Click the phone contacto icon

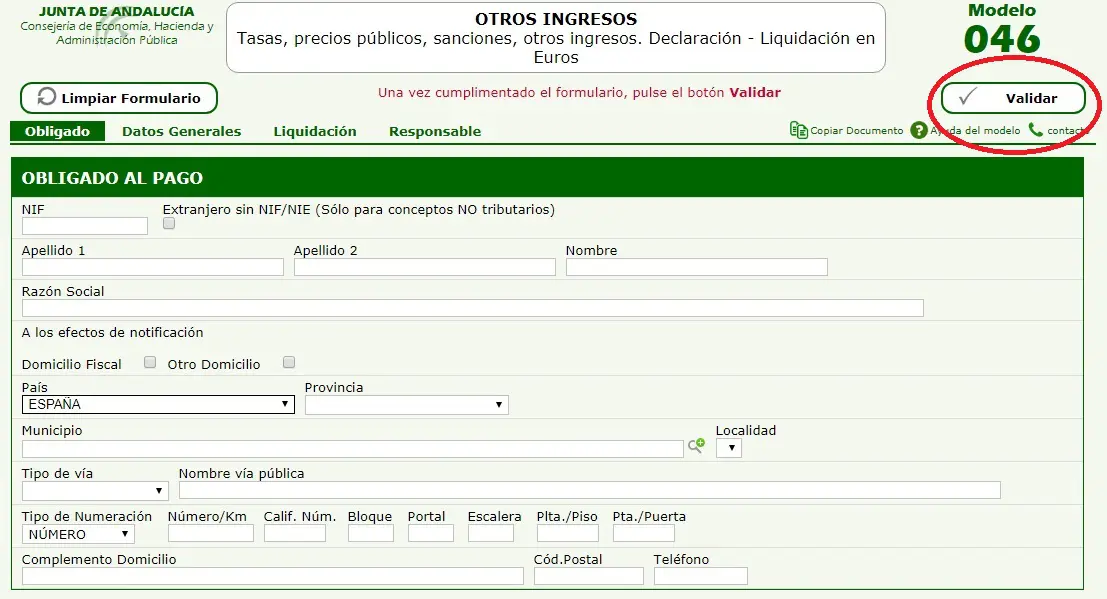[1035, 130]
